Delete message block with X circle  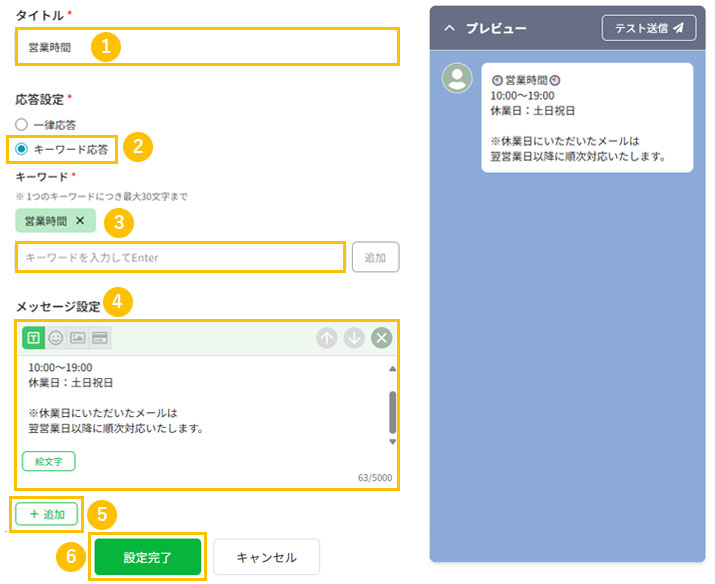pos(381,338)
